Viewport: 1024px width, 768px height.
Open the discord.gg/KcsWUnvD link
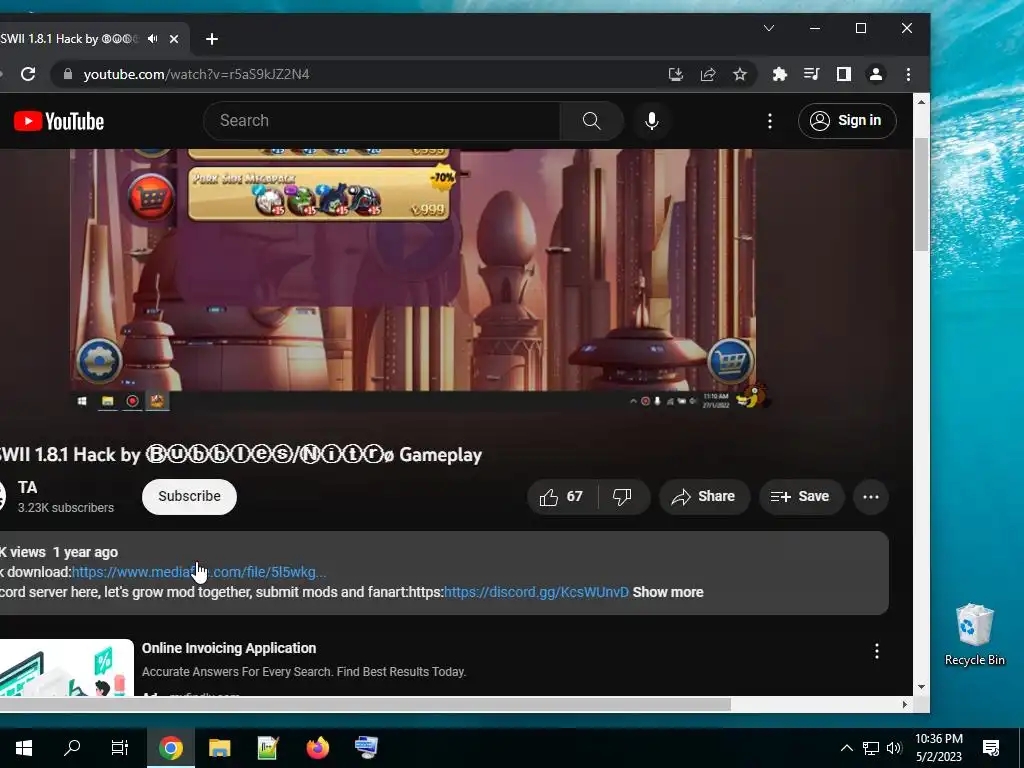(536, 592)
